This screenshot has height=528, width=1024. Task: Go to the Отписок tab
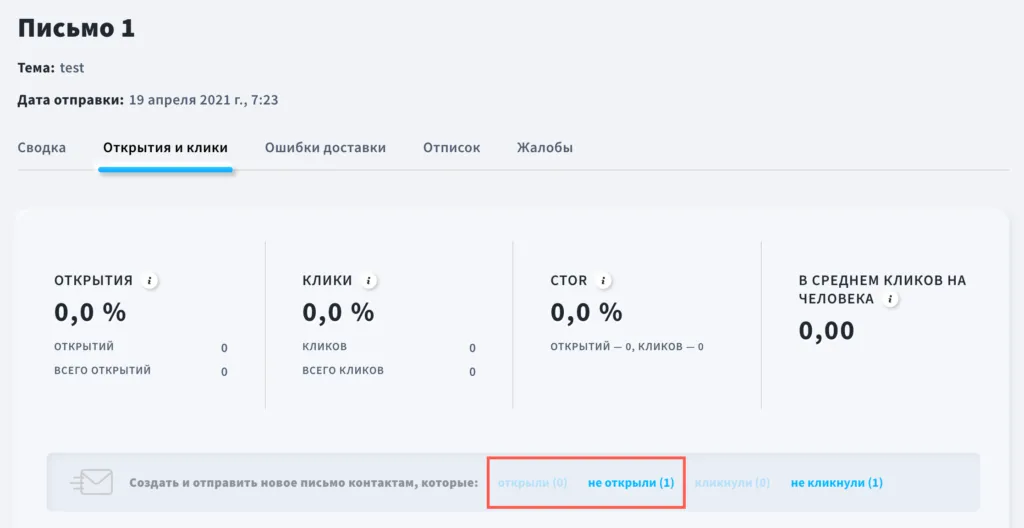pyautogui.click(x=451, y=148)
